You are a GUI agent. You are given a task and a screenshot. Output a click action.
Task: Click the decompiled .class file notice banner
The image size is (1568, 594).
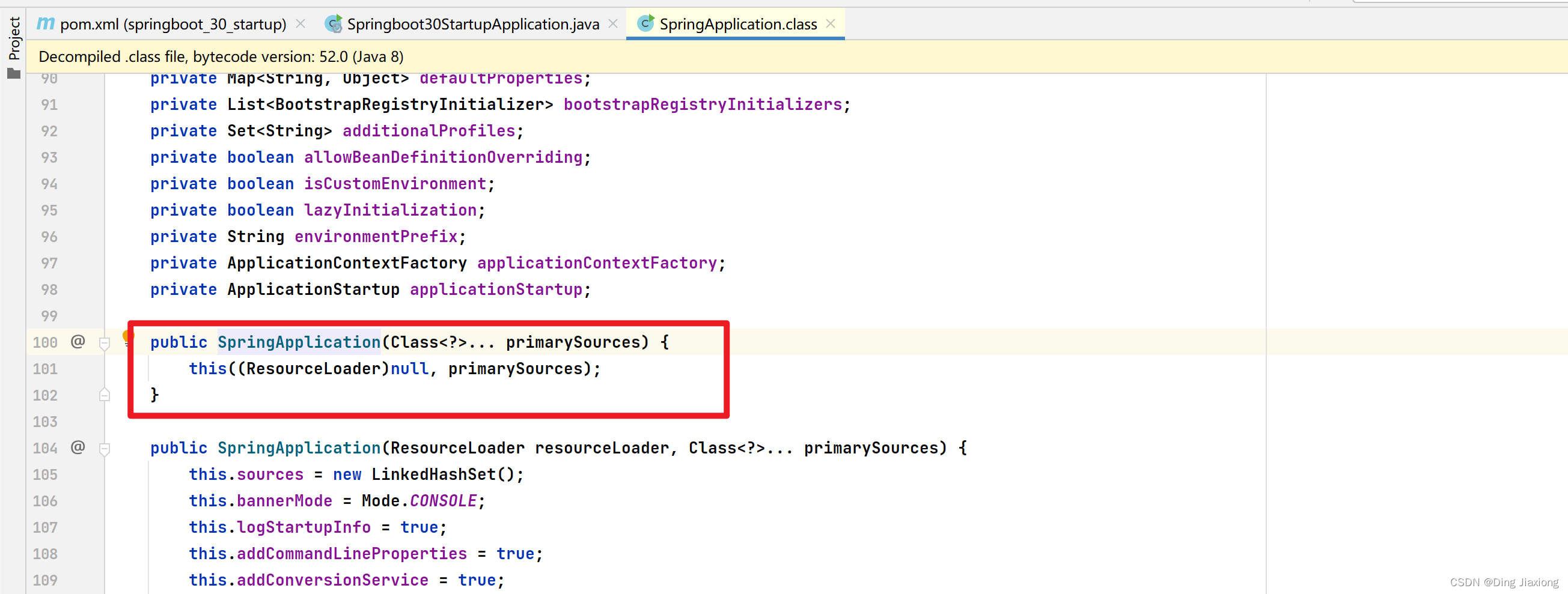point(797,56)
